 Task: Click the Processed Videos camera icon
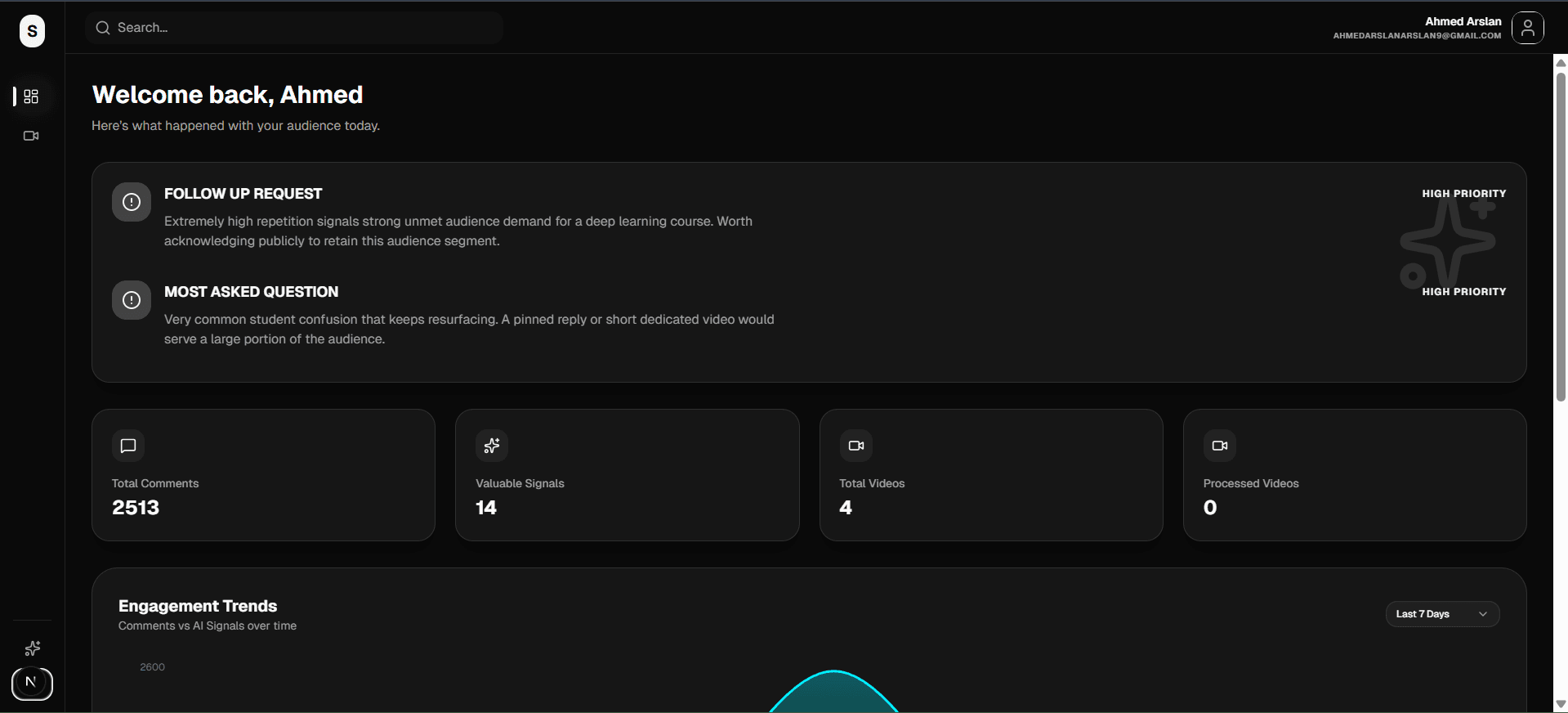coord(1220,446)
